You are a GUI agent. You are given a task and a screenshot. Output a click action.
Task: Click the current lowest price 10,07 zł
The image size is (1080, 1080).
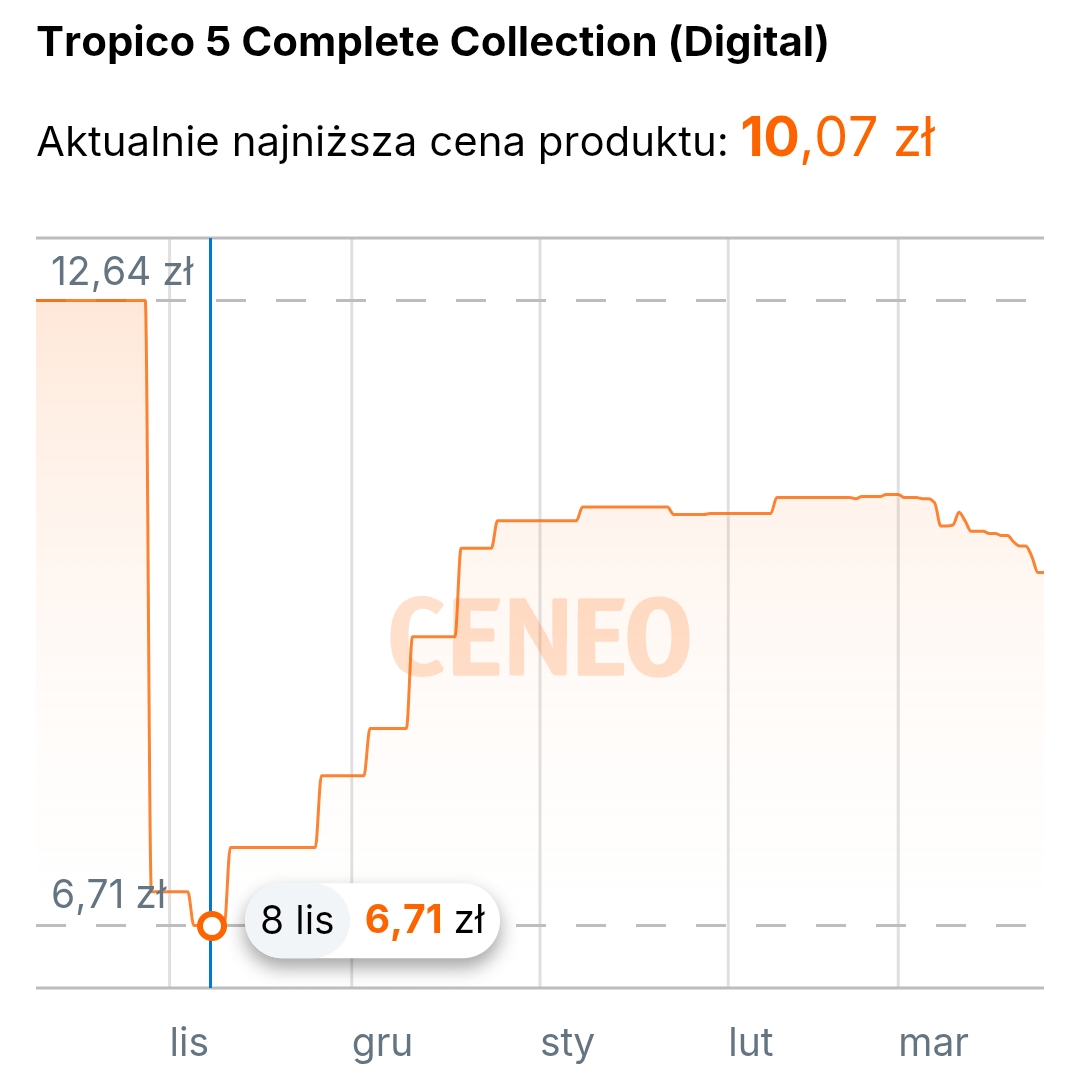[x=837, y=140]
